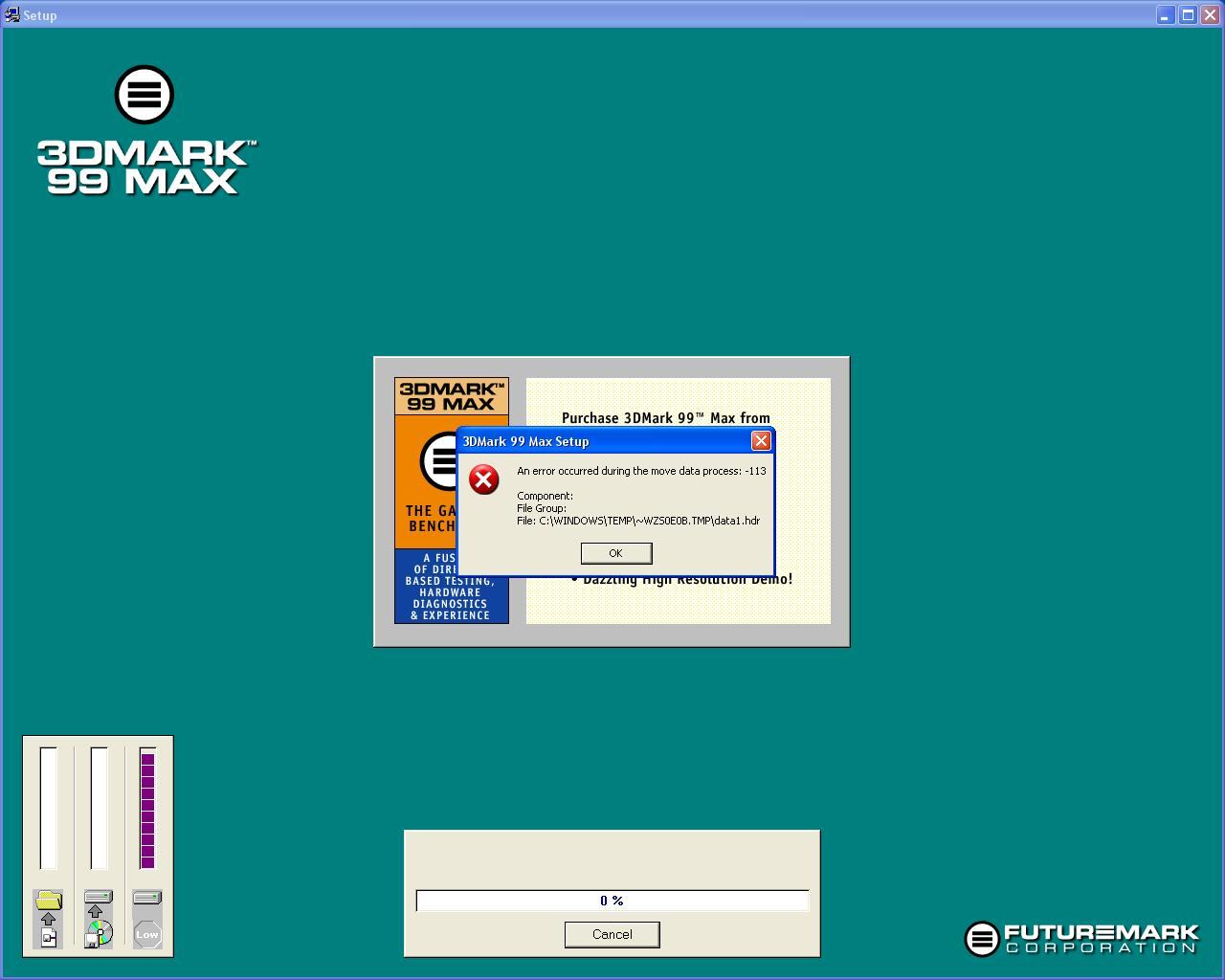1225x980 pixels.
Task: Click the data1.hdr file path text
Action: click(638, 521)
